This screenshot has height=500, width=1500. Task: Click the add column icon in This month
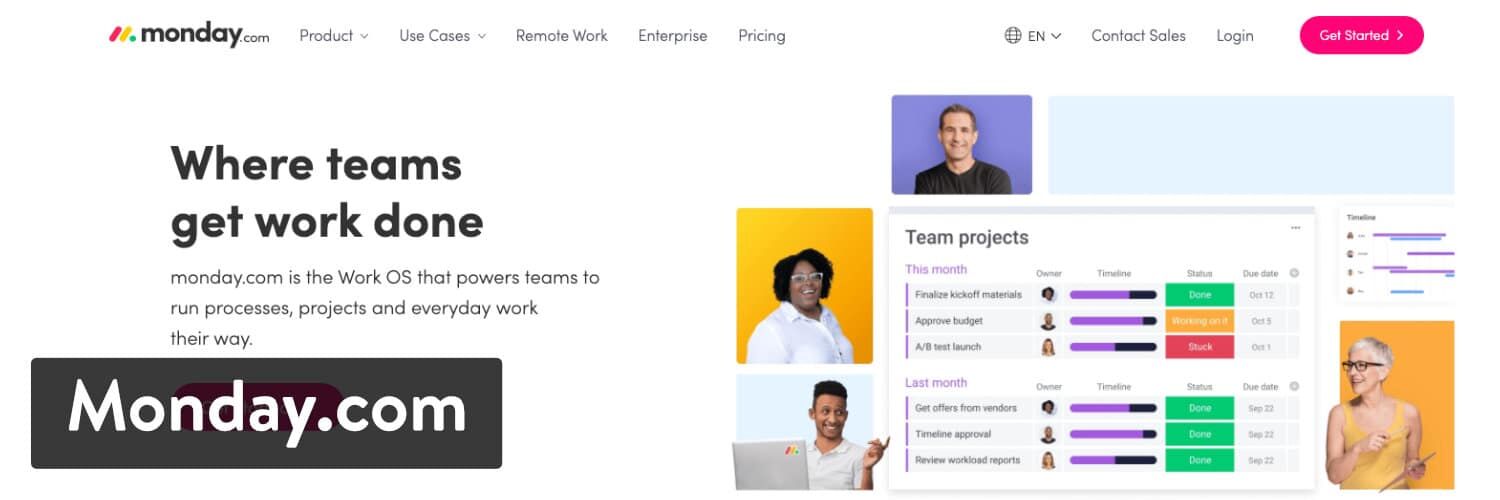tap(1294, 273)
